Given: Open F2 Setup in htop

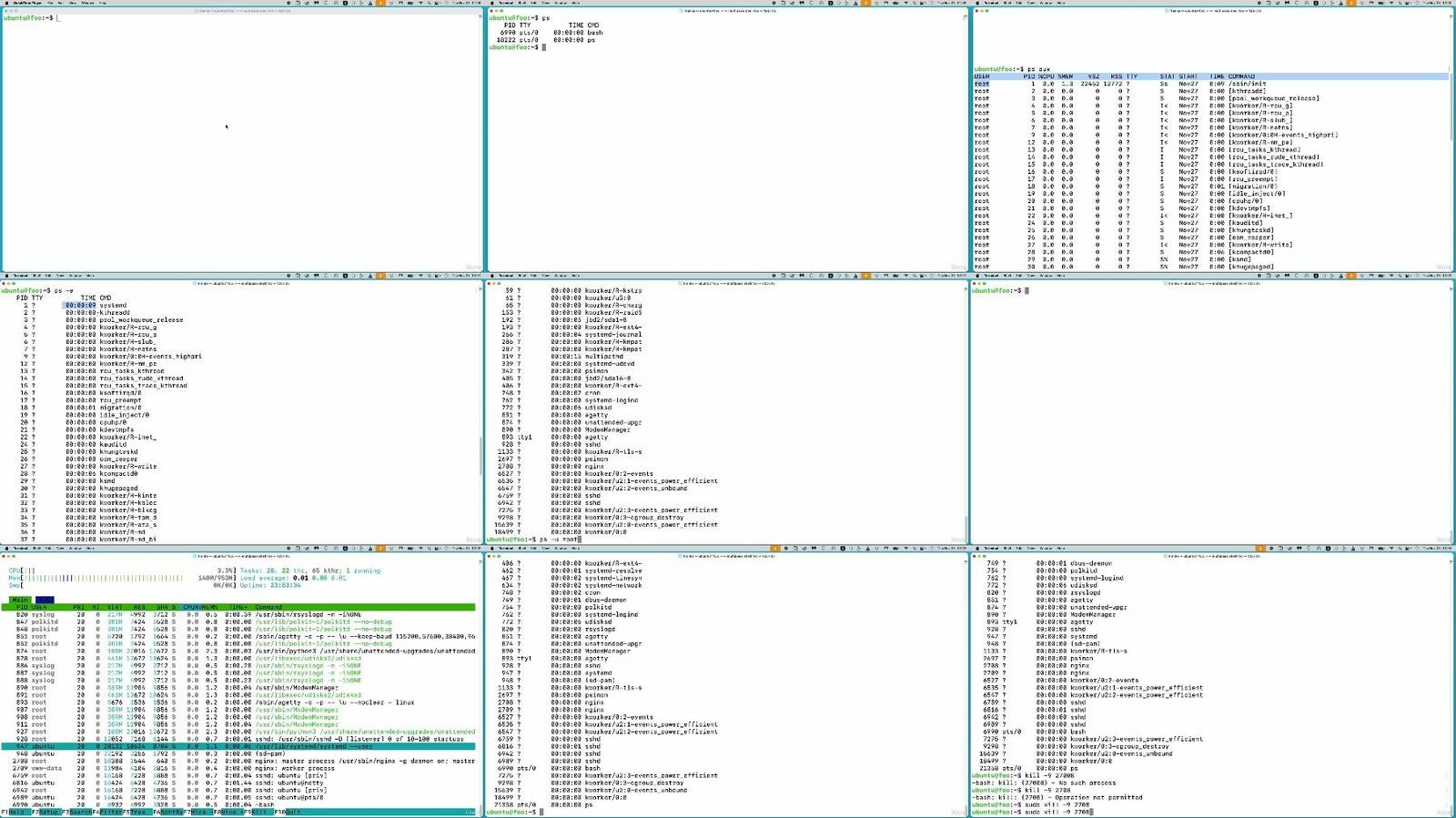Looking at the screenshot, I should 46,812.
